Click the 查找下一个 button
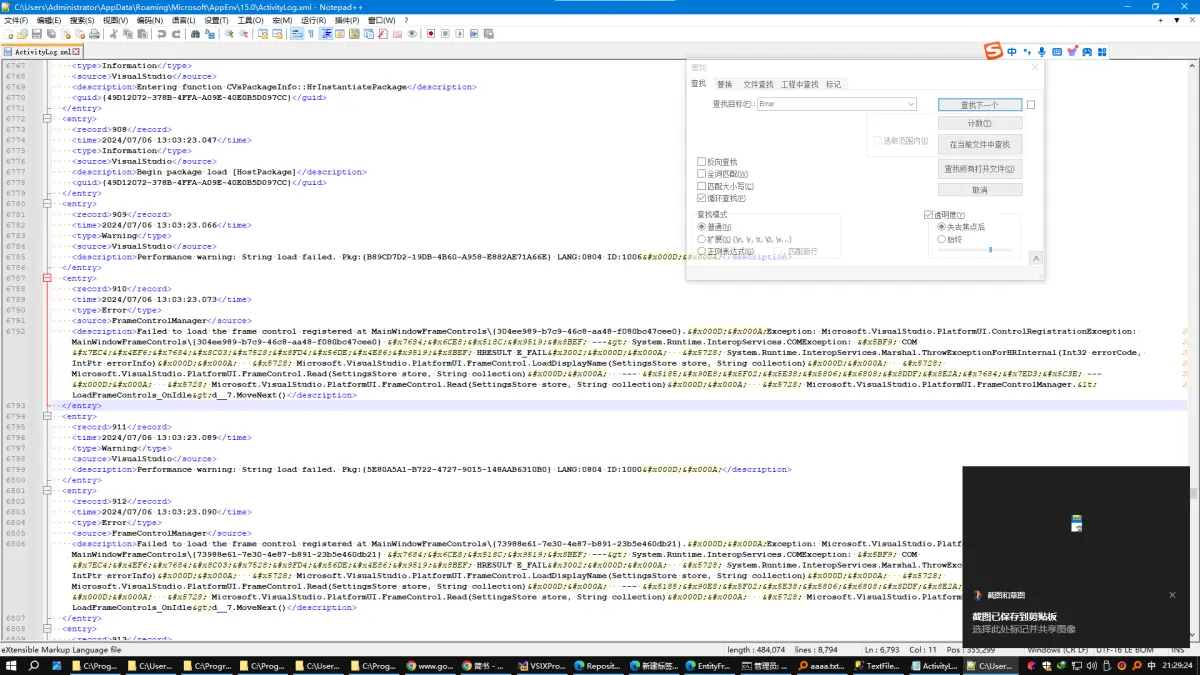1200x675 pixels. pyautogui.click(x=980, y=104)
